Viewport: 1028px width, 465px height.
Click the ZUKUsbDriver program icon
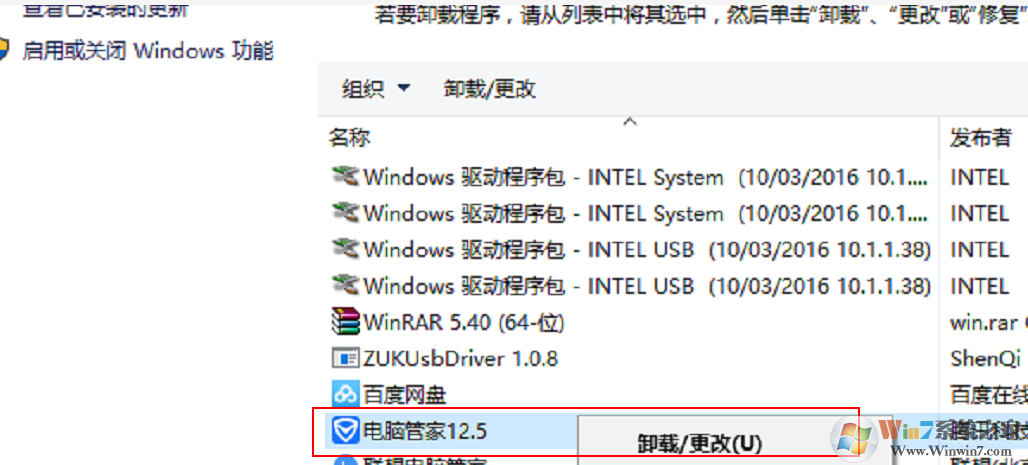tap(345, 358)
